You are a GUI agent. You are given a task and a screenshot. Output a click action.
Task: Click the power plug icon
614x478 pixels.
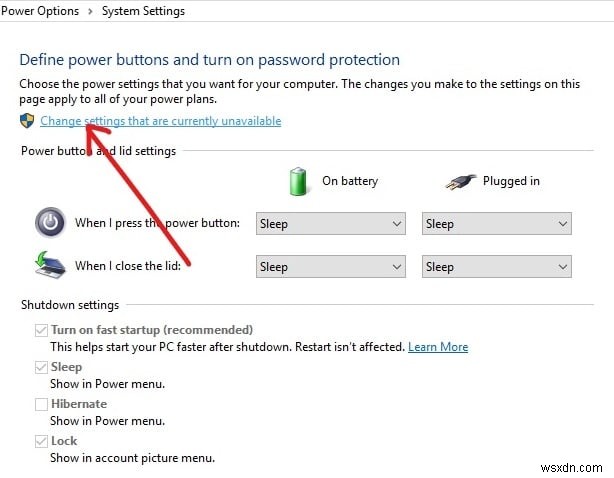point(460,181)
